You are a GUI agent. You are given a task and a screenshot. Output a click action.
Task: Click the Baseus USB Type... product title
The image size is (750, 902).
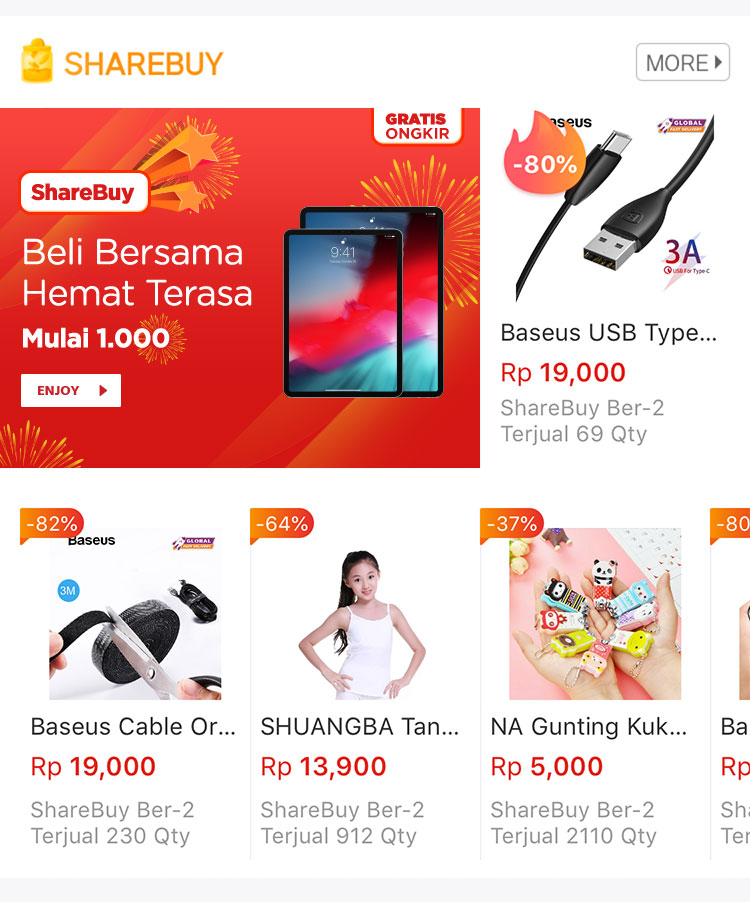coord(609,333)
